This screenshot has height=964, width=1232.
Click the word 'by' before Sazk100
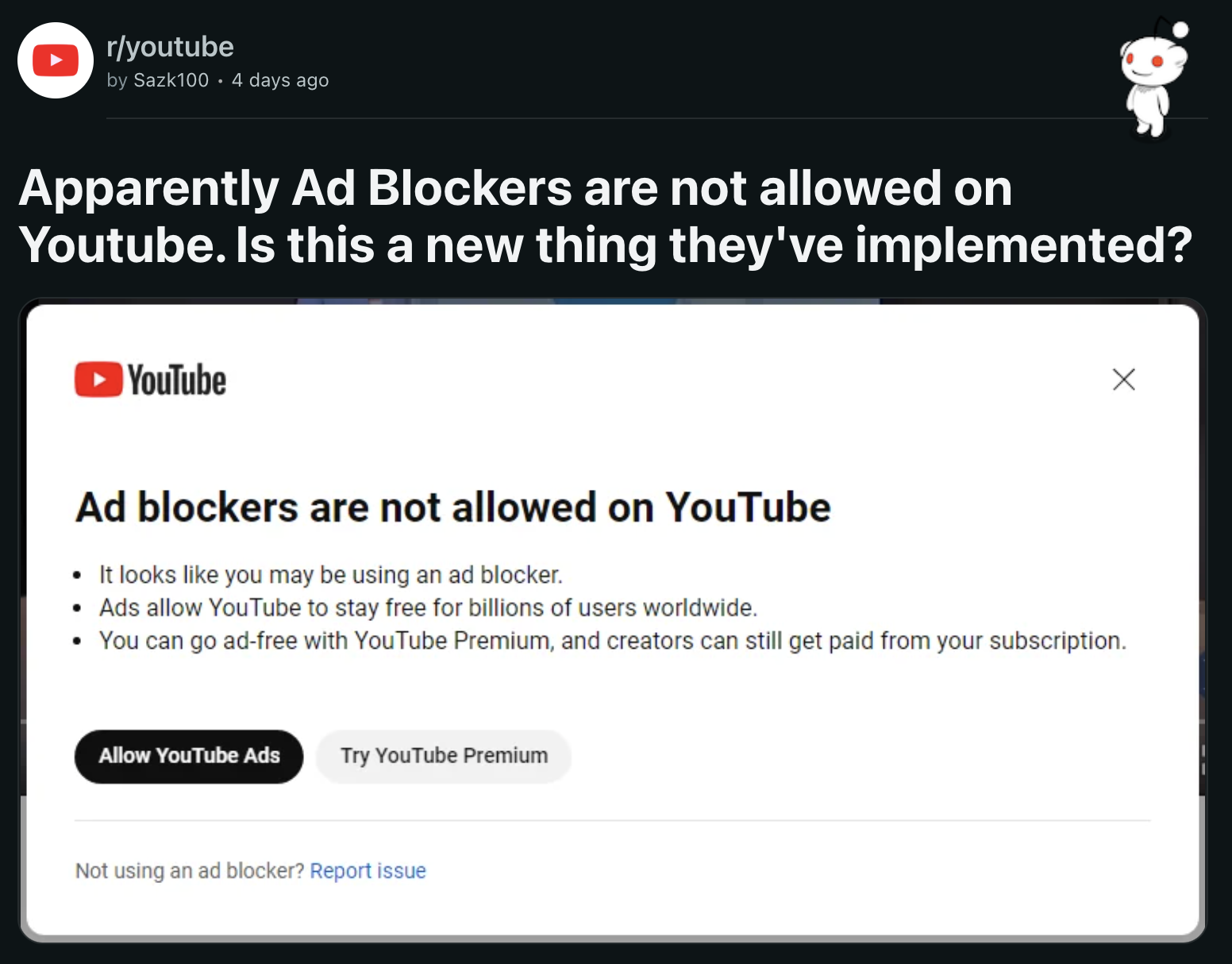coord(117,80)
